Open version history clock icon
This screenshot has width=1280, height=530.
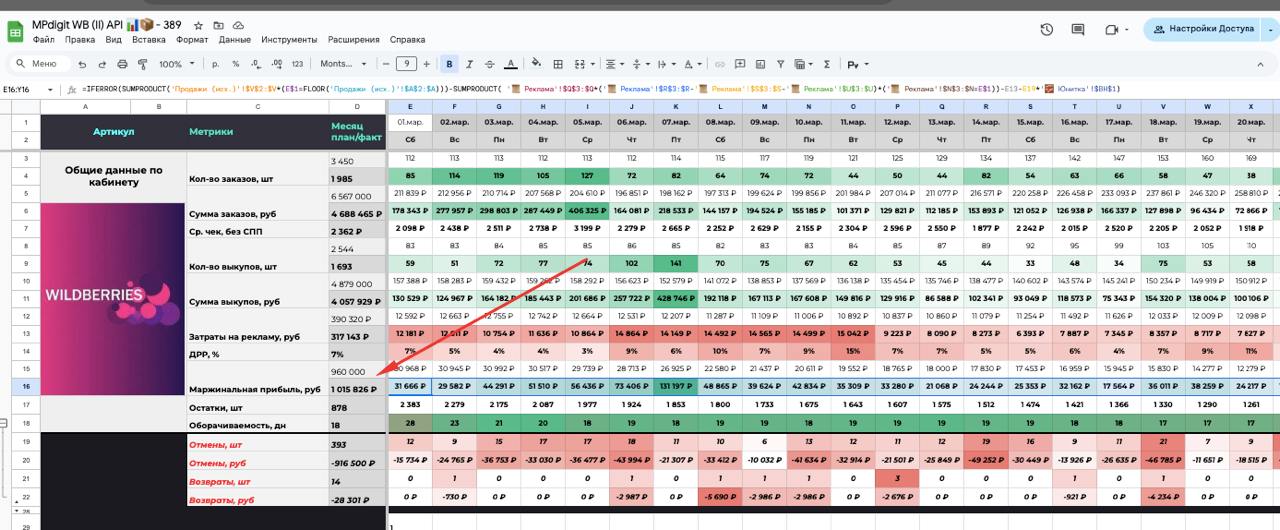click(1046, 29)
